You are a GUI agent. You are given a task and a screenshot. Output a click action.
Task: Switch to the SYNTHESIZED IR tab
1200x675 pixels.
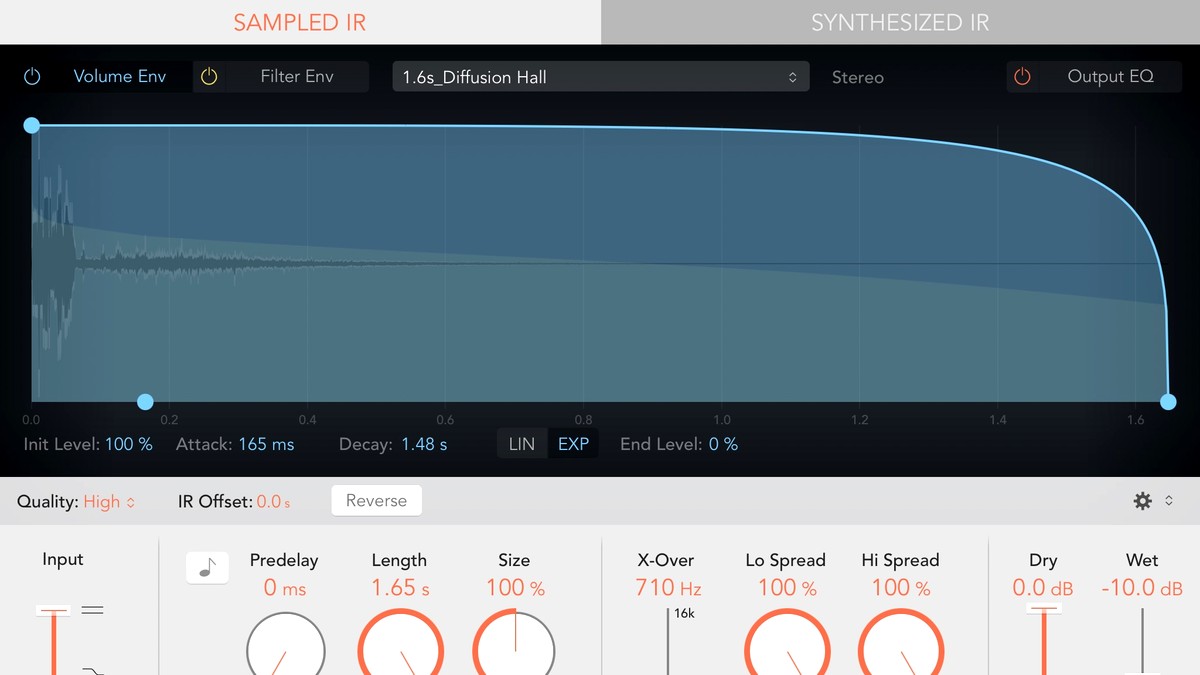tap(899, 21)
